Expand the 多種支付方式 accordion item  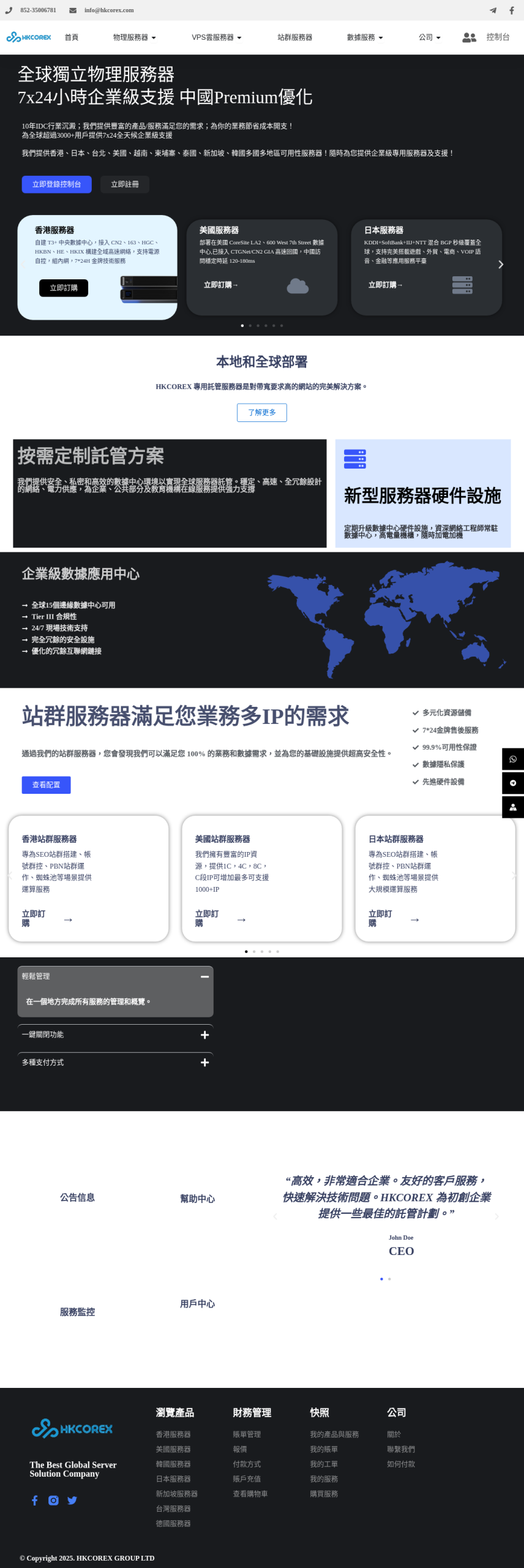point(115,1063)
